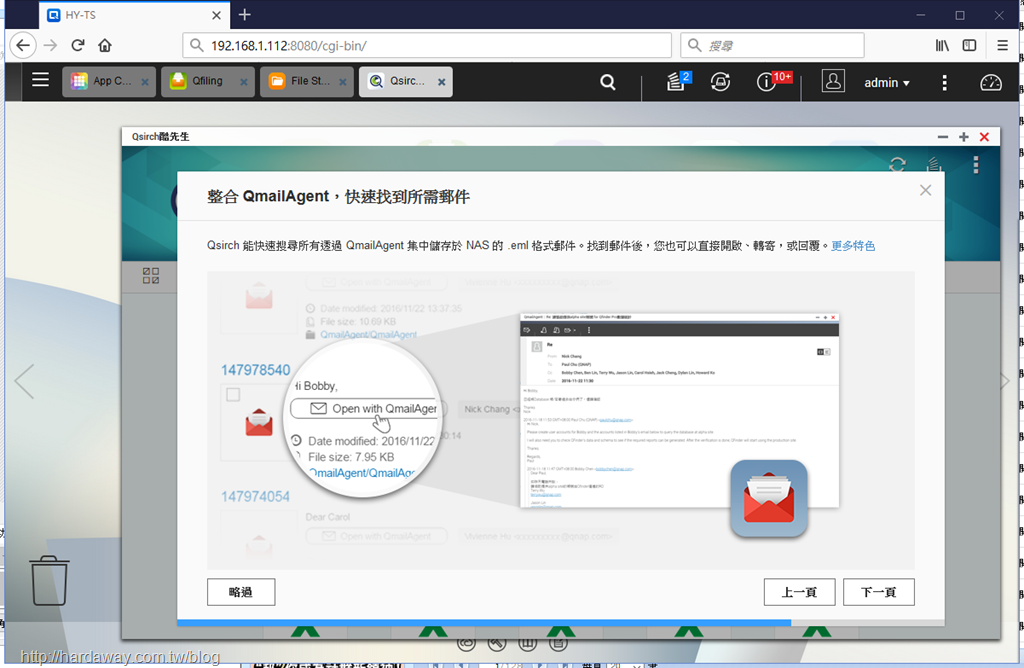Close the File Station taskbar tab

click(x=343, y=82)
